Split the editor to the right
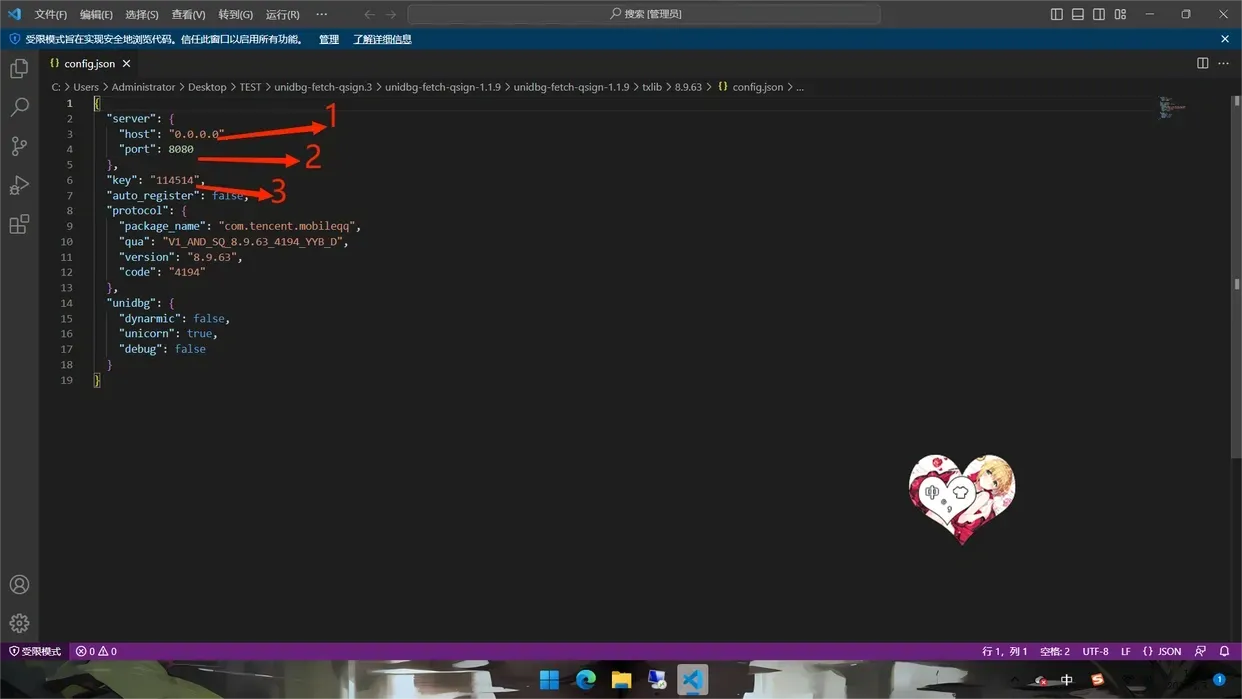Viewport: 1242px width, 699px height. point(1202,63)
